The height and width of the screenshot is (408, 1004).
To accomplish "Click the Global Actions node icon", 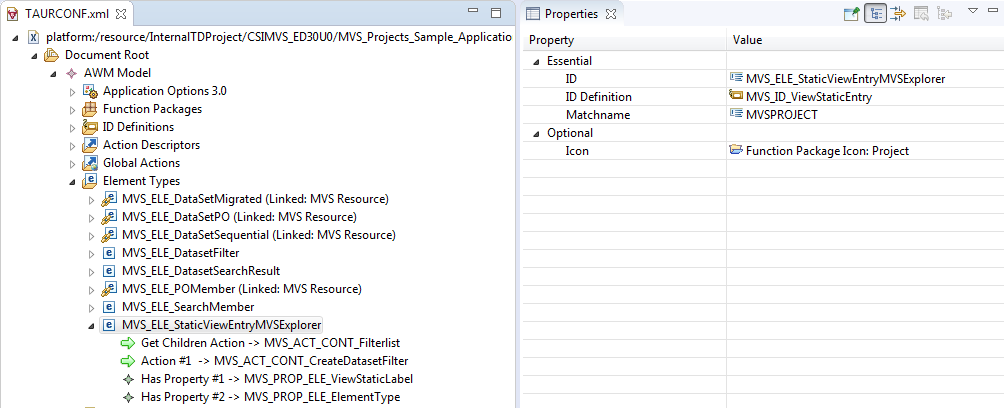I will (90, 163).
